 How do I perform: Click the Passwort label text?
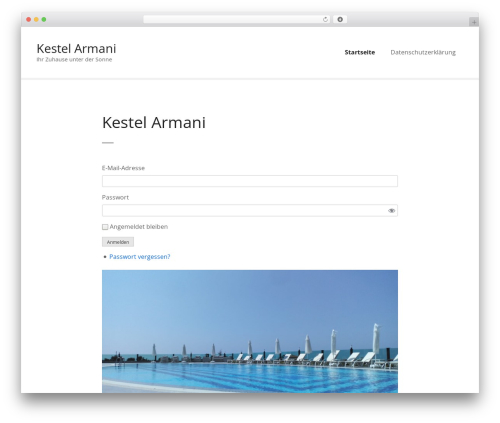point(115,197)
